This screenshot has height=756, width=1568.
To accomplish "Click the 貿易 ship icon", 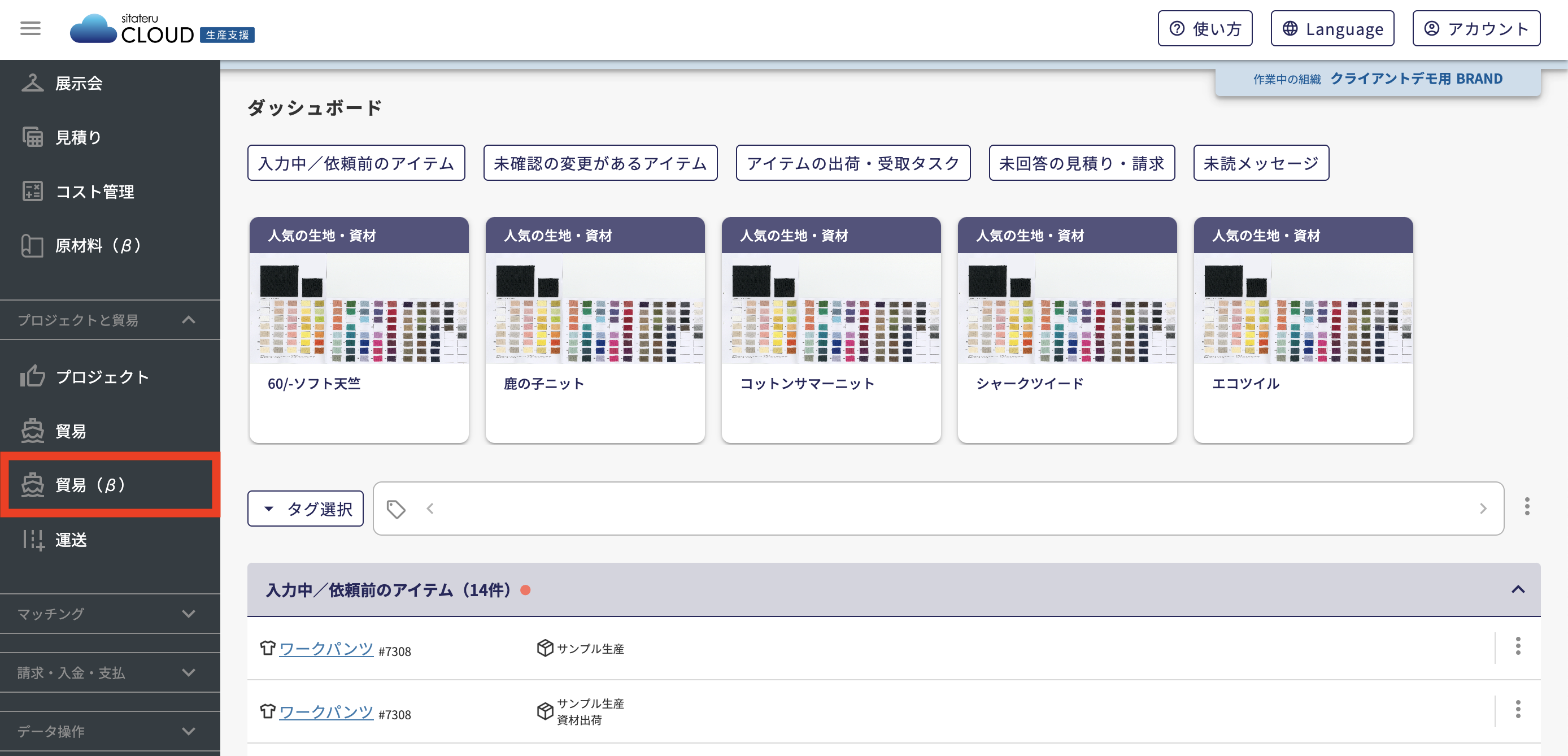I will (x=32, y=431).
